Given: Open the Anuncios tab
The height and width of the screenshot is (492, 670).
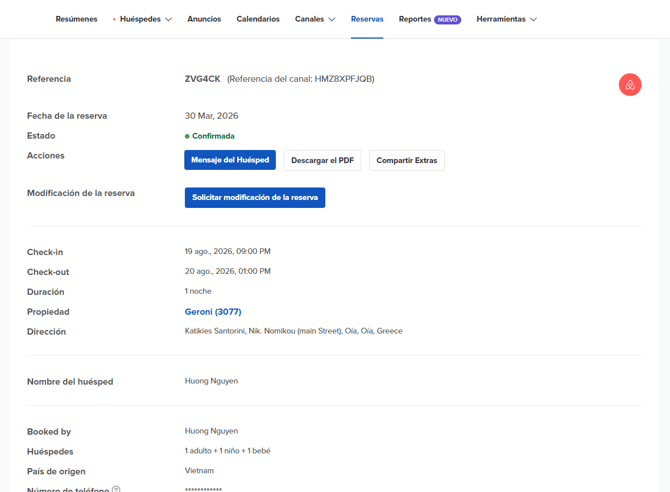Looking at the screenshot, I should 204,19.
